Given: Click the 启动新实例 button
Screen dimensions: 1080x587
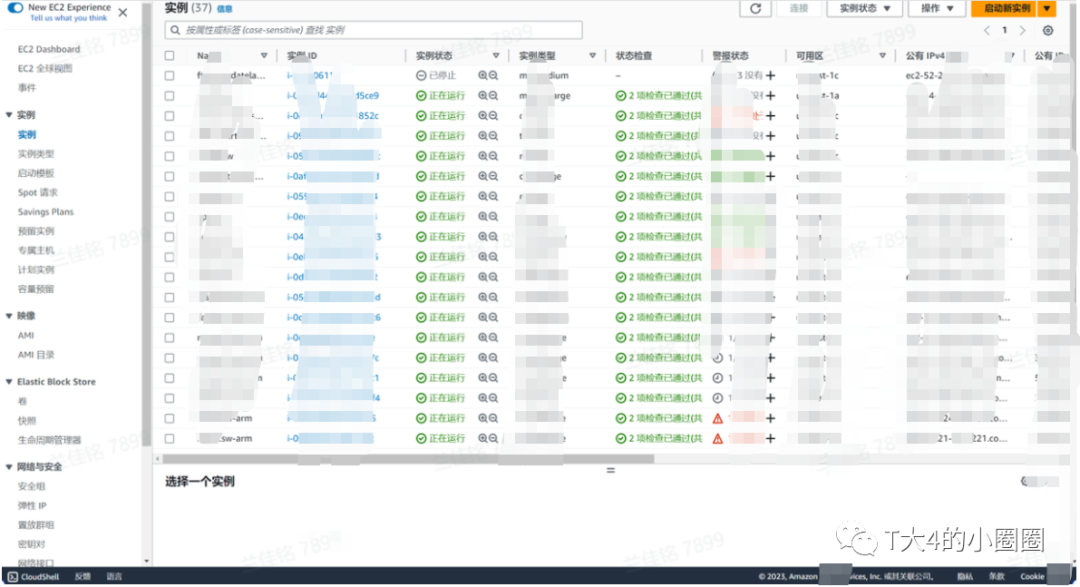Looking at the screenshot, I should pyautogui.click(x=1006, y=8).
